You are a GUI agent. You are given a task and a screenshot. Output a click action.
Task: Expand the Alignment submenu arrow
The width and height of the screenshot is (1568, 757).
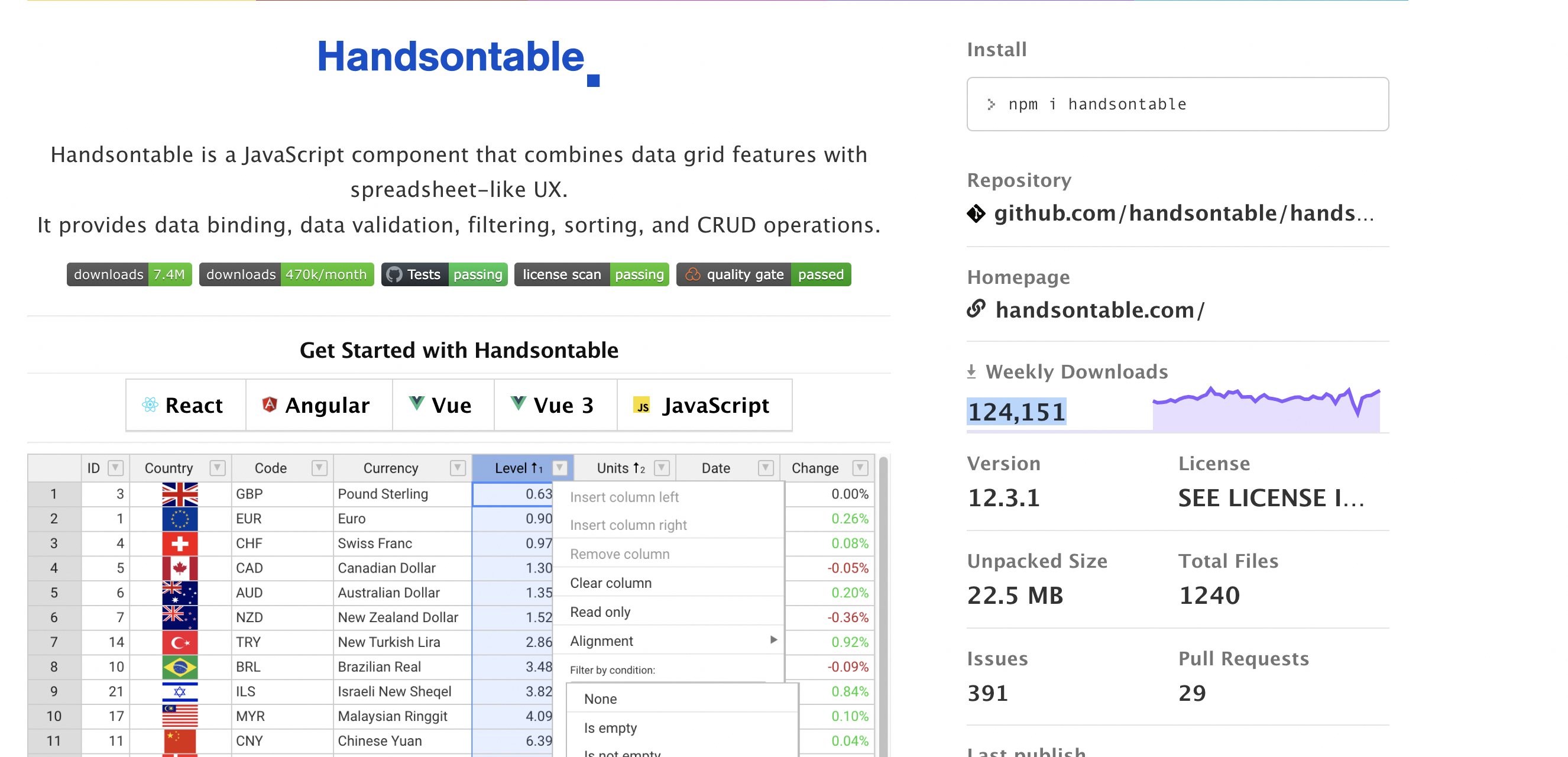click(x=773, y=640)
